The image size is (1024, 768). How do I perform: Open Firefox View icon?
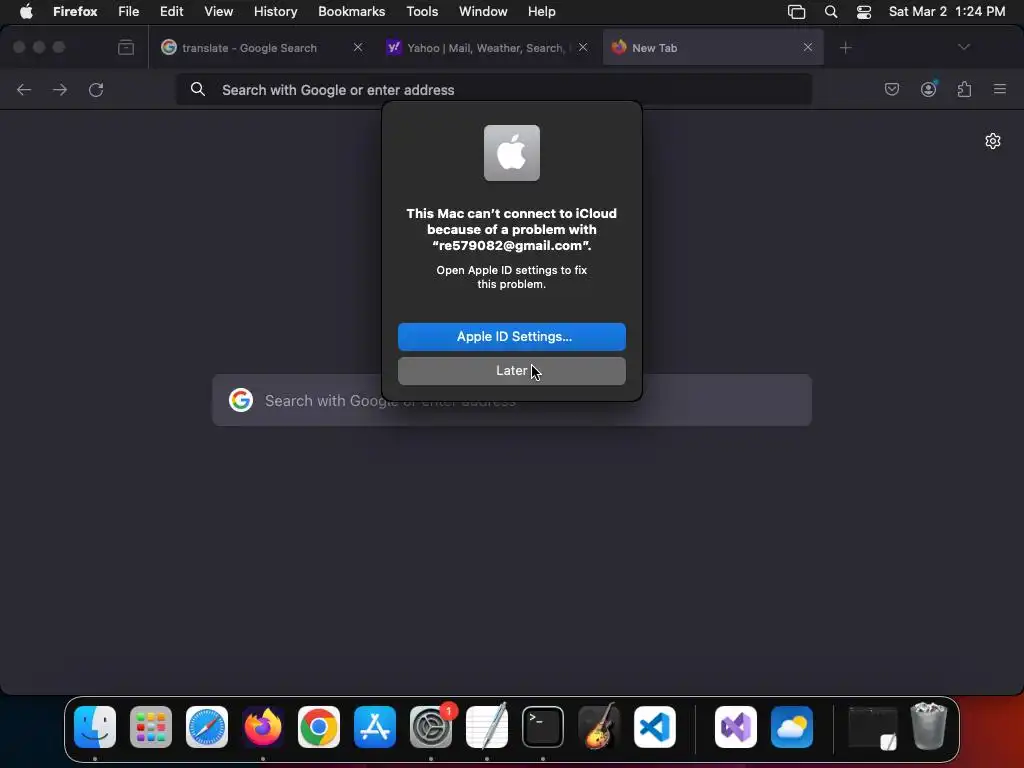[126, 47]
